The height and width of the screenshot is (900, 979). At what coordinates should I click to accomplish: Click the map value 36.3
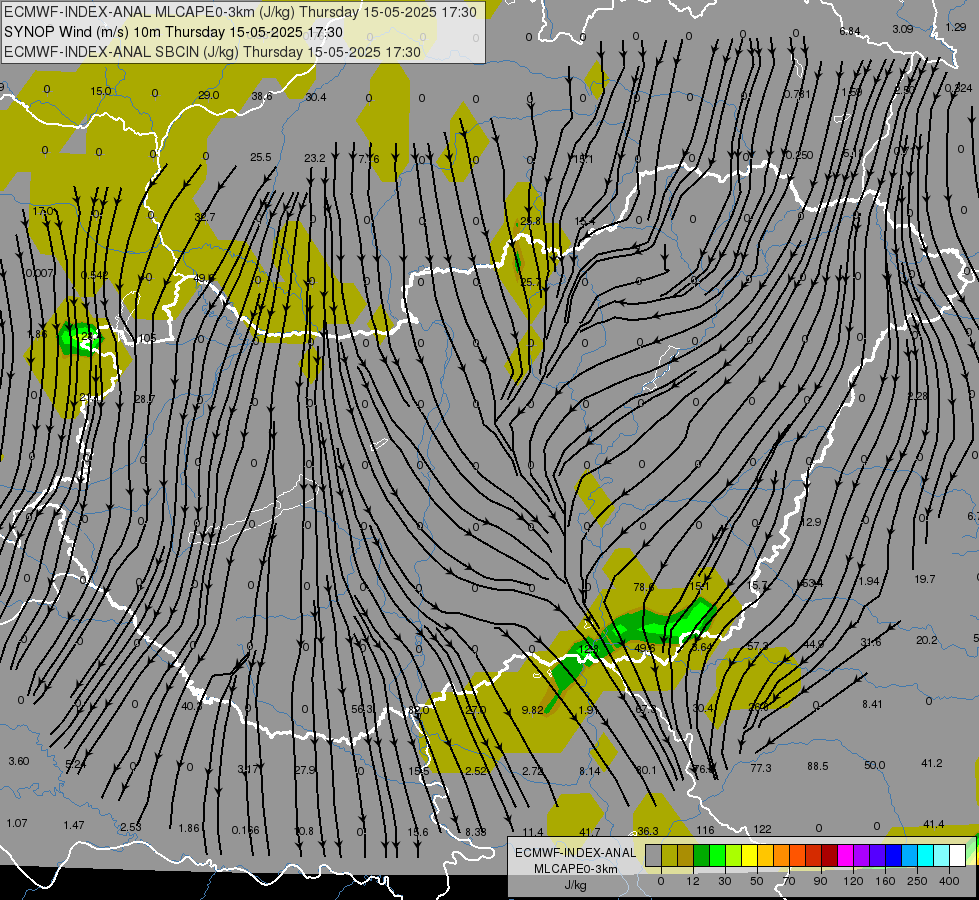point(647,831)
